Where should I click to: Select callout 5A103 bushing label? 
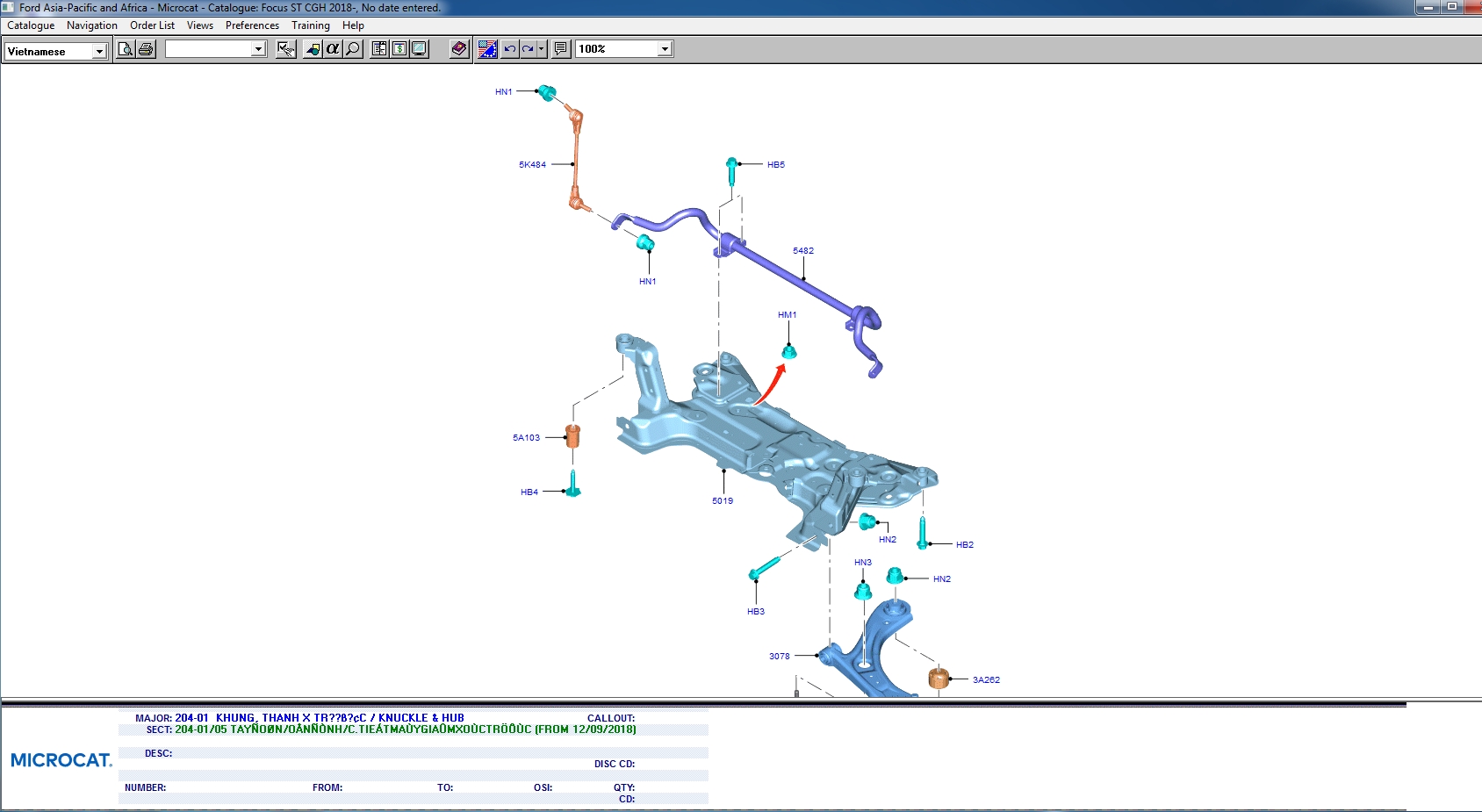pos(527,437)
